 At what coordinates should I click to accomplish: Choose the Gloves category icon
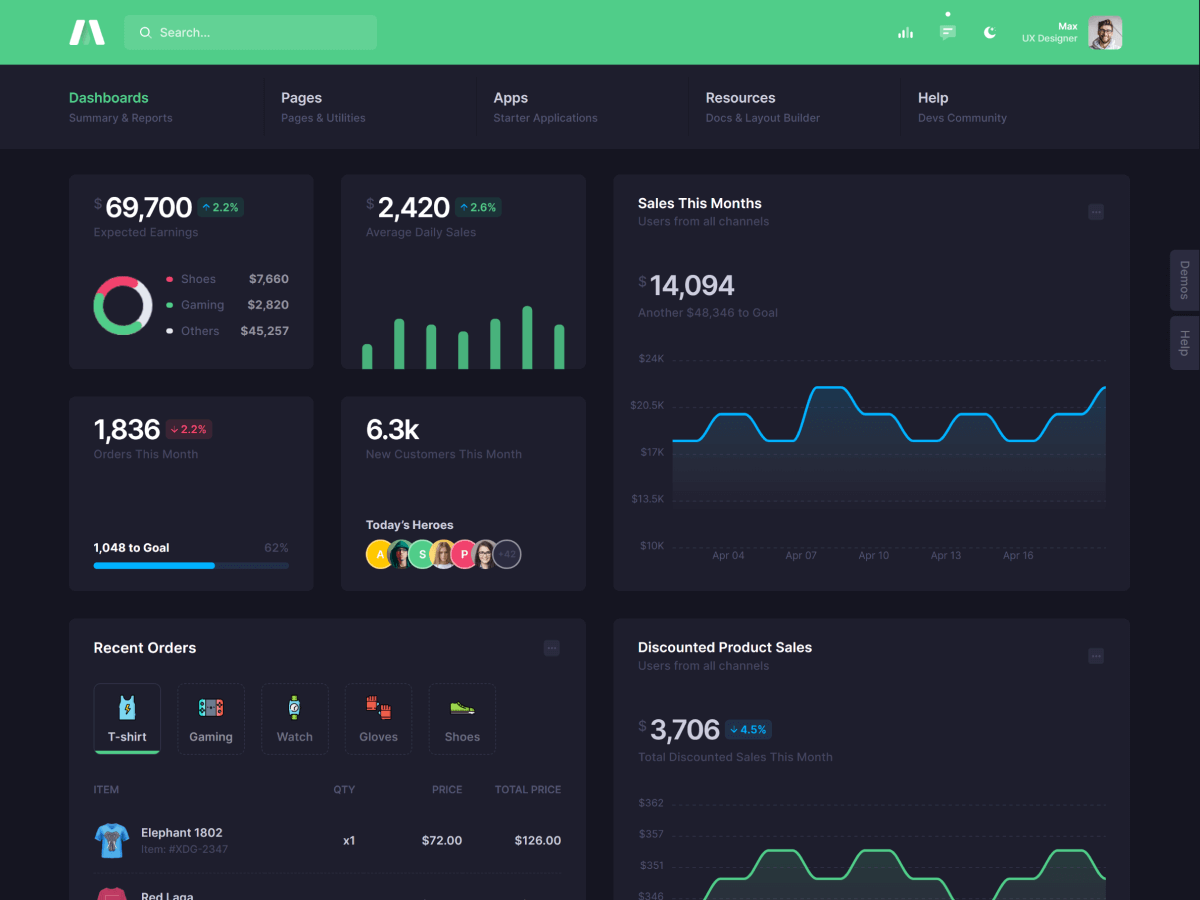[x=378, y=718]
